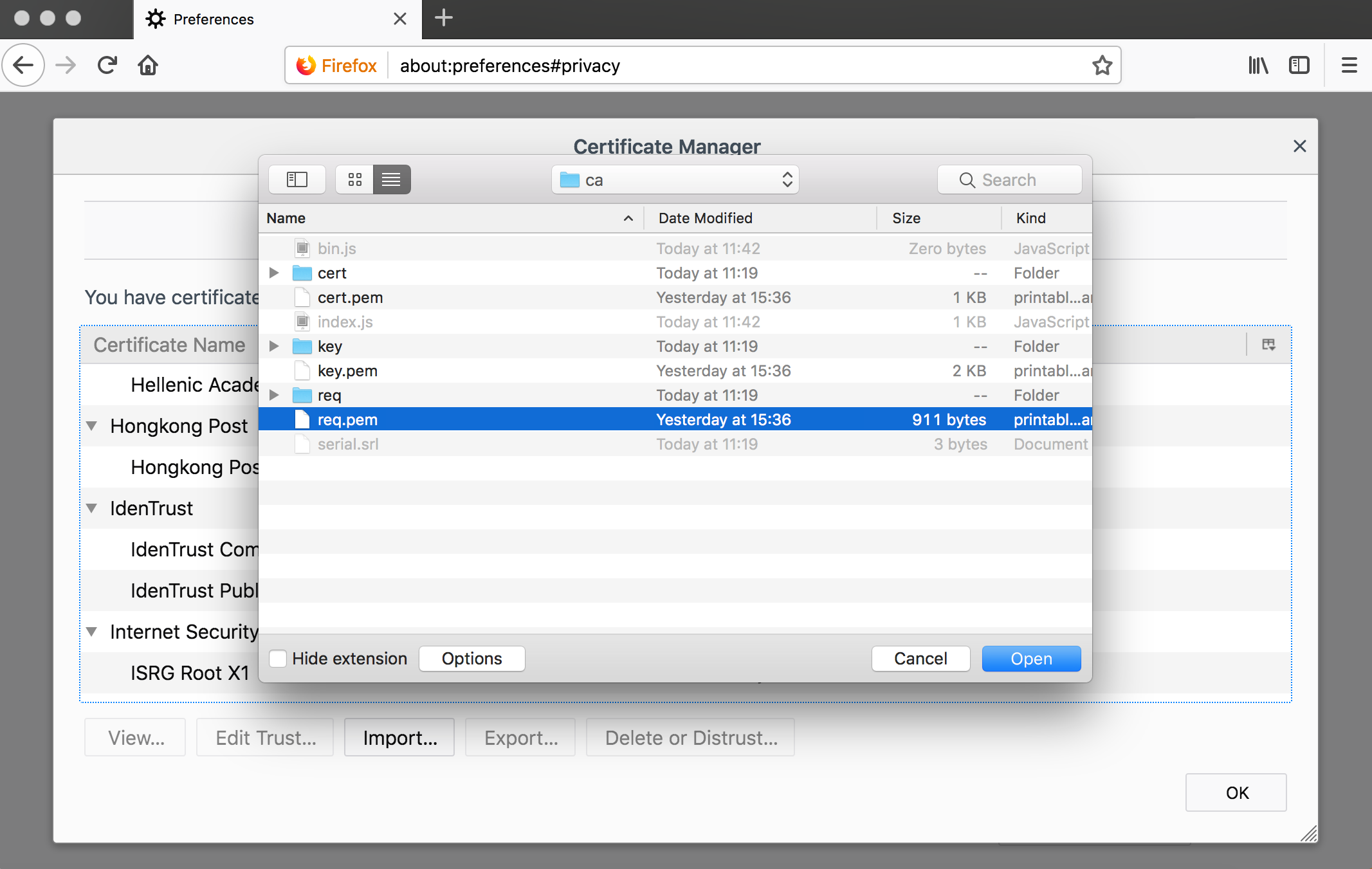This screenshot has height=869, width=1372.
Task: Show sidebars icon in Firefox toolbar
Action: (x=1299, y=65)
